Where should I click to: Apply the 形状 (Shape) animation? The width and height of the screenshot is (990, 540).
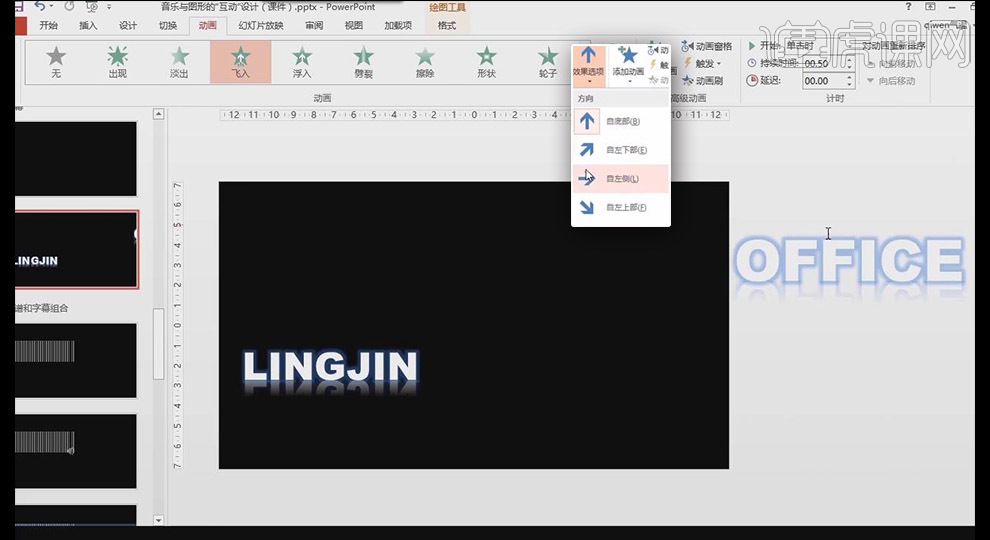[486, 62]
